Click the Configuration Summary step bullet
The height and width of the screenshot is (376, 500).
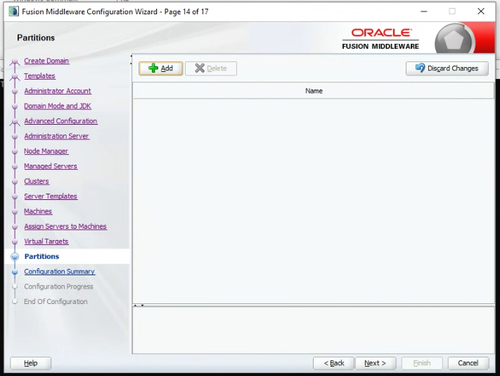[15, 272]
